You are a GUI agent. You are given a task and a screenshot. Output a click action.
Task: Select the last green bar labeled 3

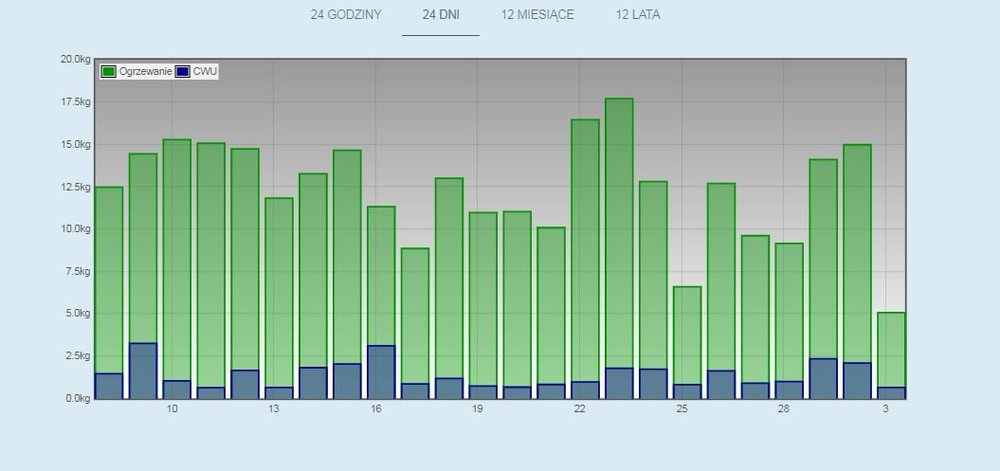point(890,350)
